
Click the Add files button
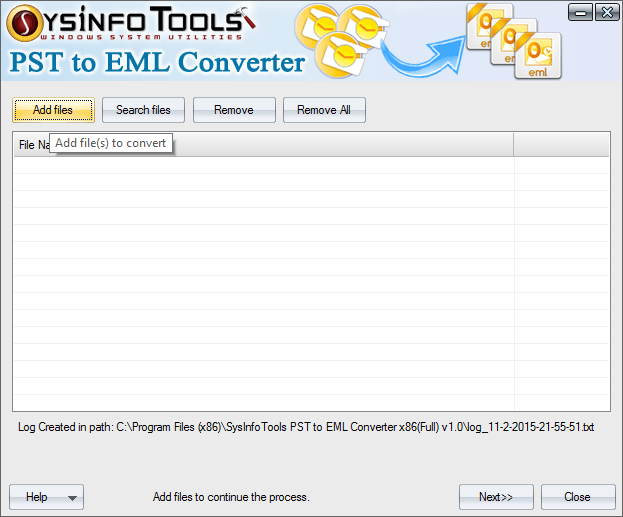(x=53, y=110)
